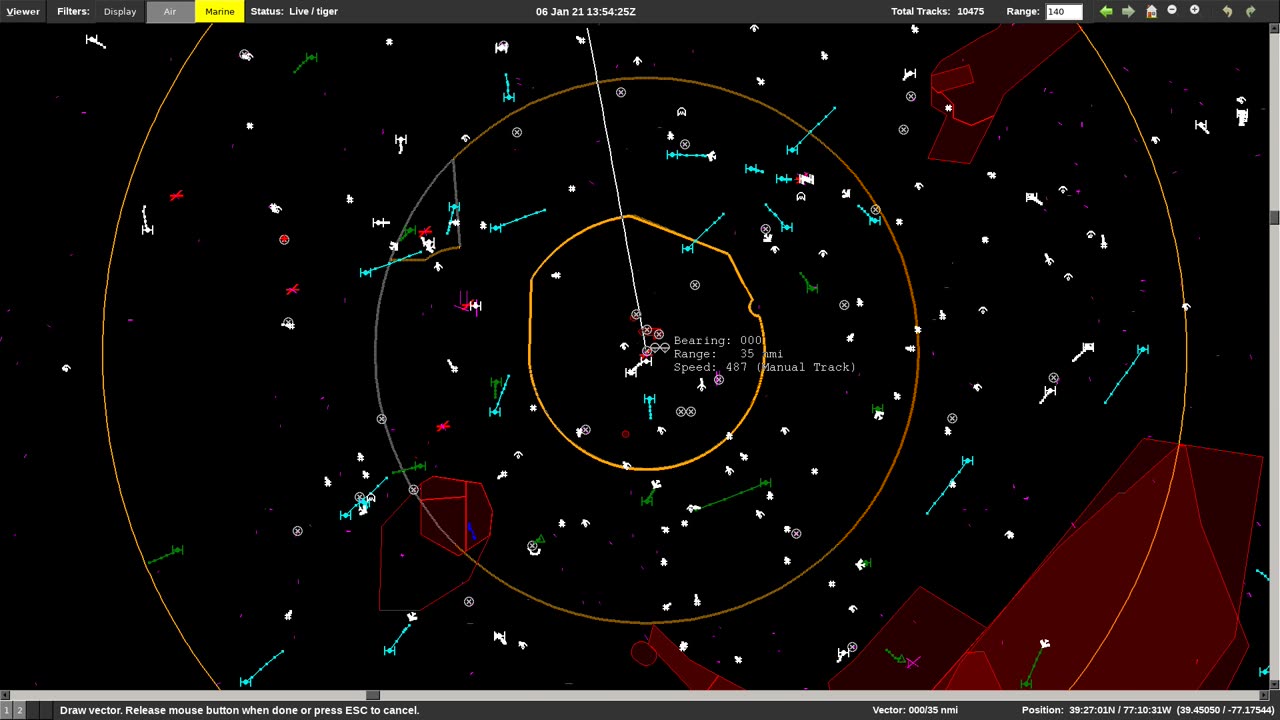Click the '06 Jan 21 13:54:25Z' timestamp
This screenshot has height=720, width=1280.
pyautogui.click(x=586, y=12)
